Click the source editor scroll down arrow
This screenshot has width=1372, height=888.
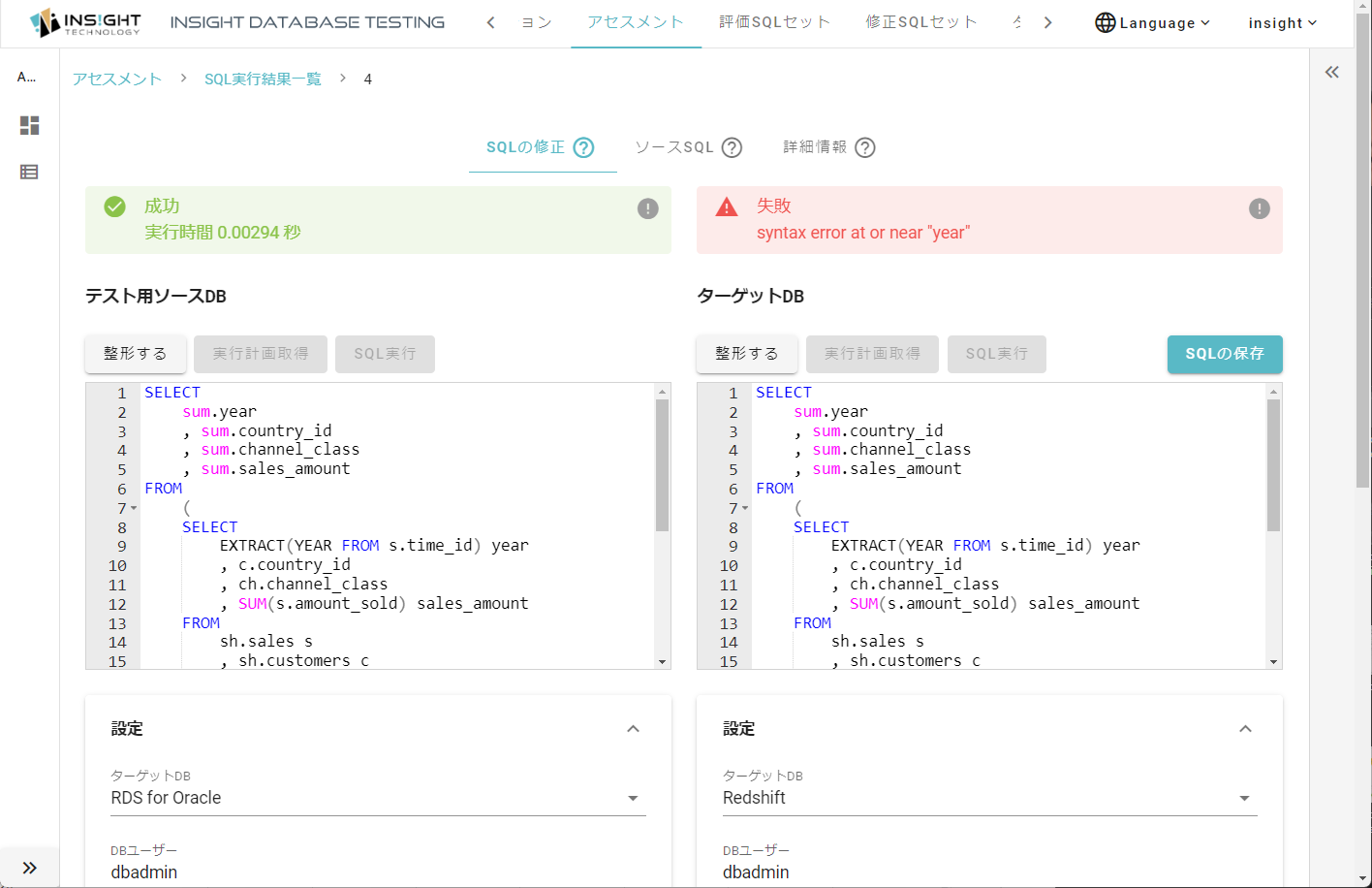point(663,662)
